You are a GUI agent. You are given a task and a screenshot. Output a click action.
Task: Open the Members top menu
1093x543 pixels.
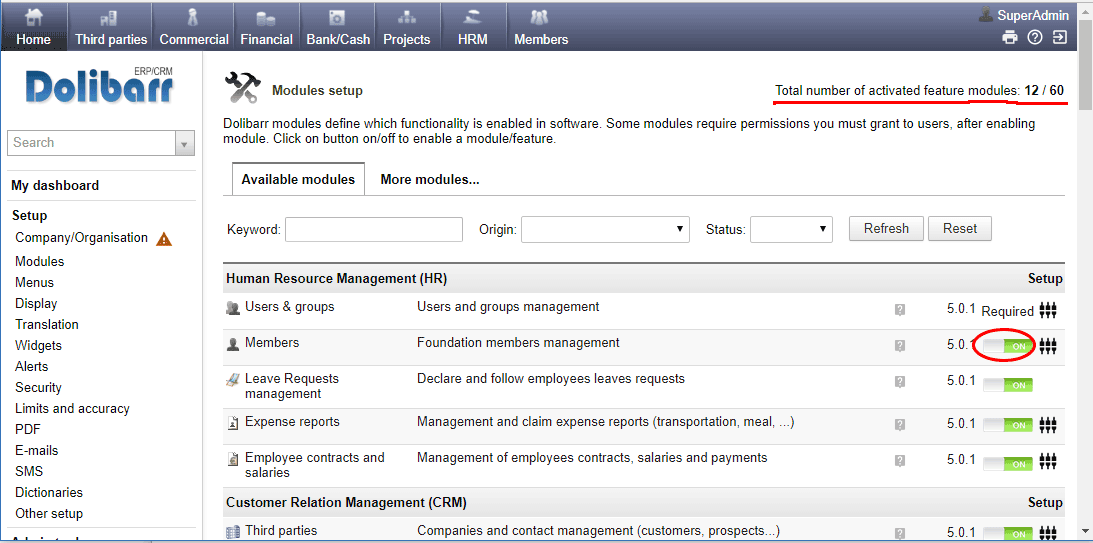point(541,26)
